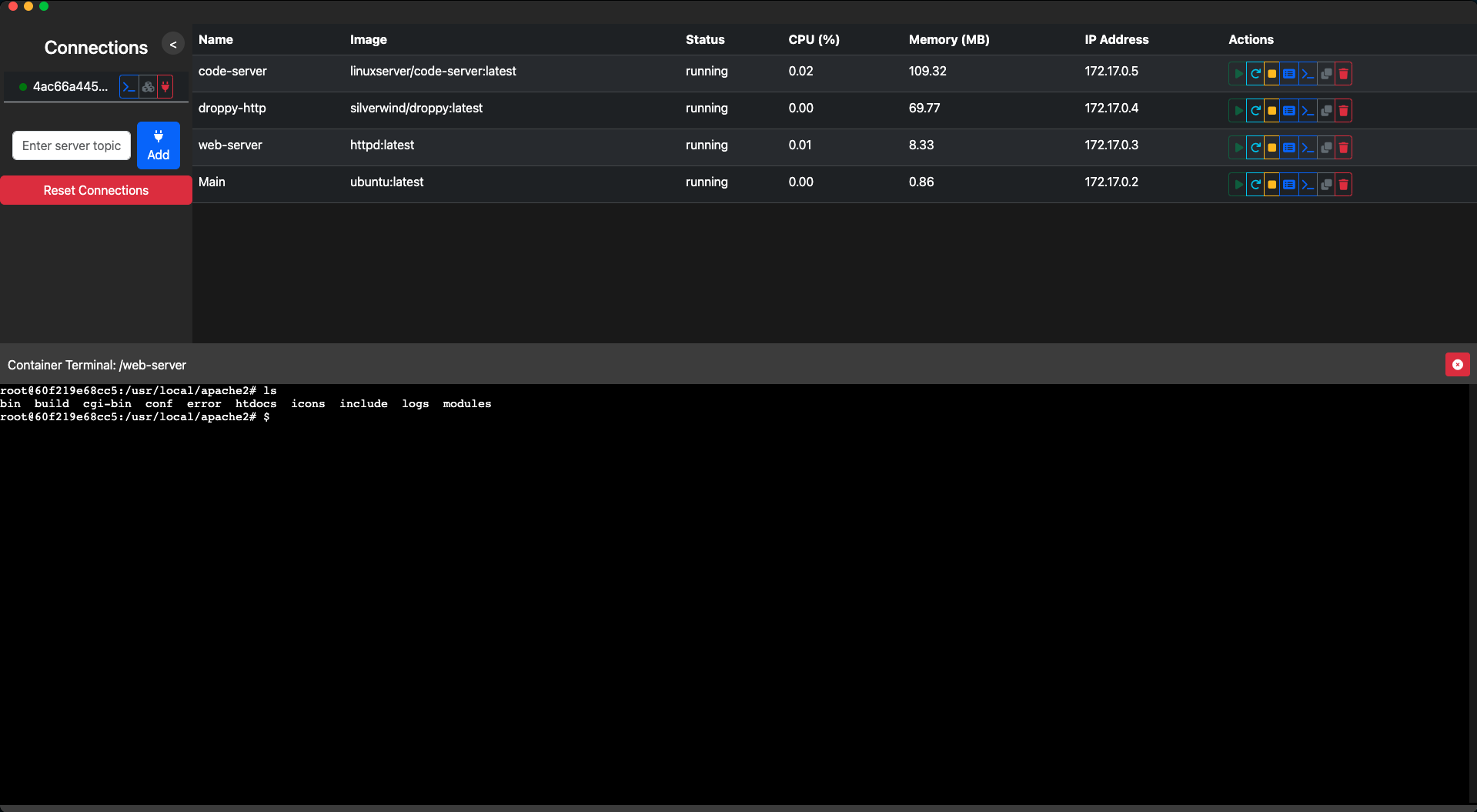Click IP address 172.17.0.2
1477x812 pixels.
point(1111,182)
